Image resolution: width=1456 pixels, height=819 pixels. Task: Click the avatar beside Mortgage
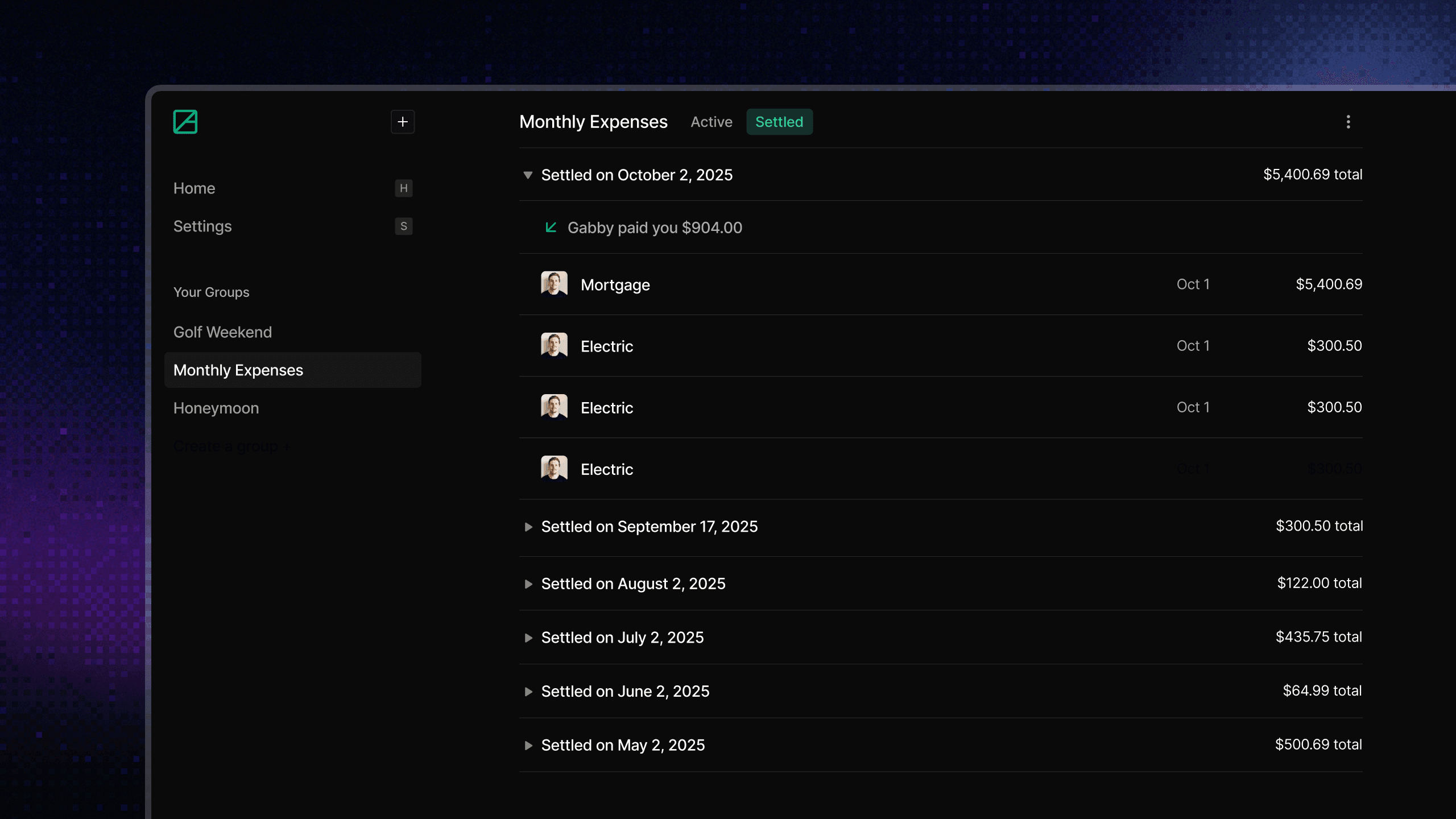pyautogui.click(x=554, y=284)
